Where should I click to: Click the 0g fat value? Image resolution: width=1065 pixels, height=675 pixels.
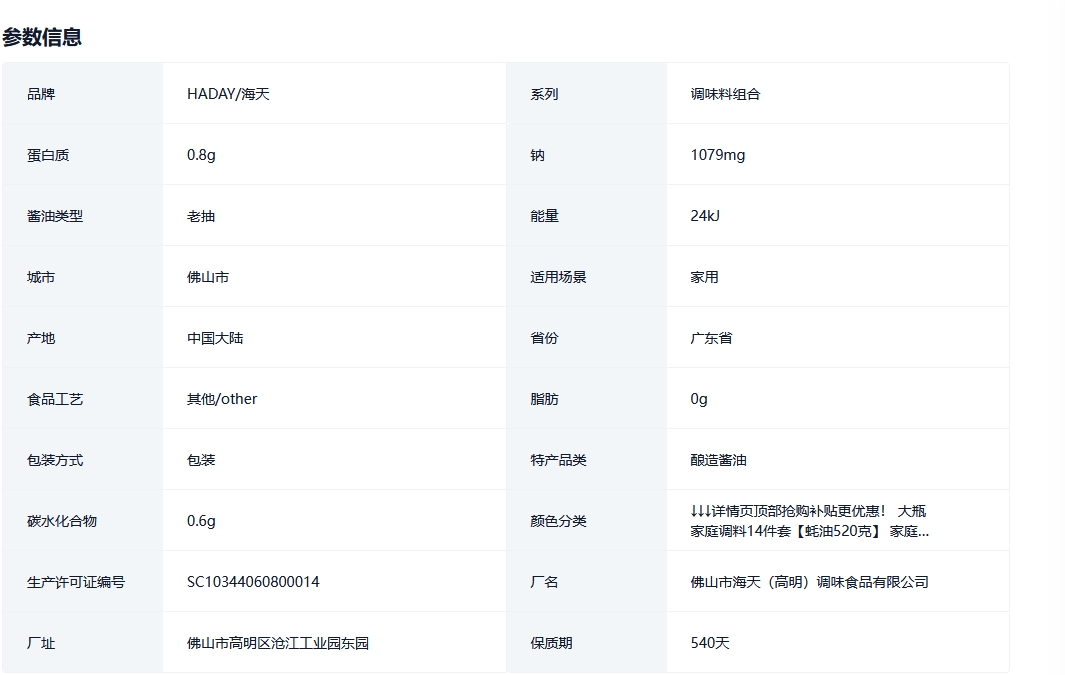coord(699,399)
